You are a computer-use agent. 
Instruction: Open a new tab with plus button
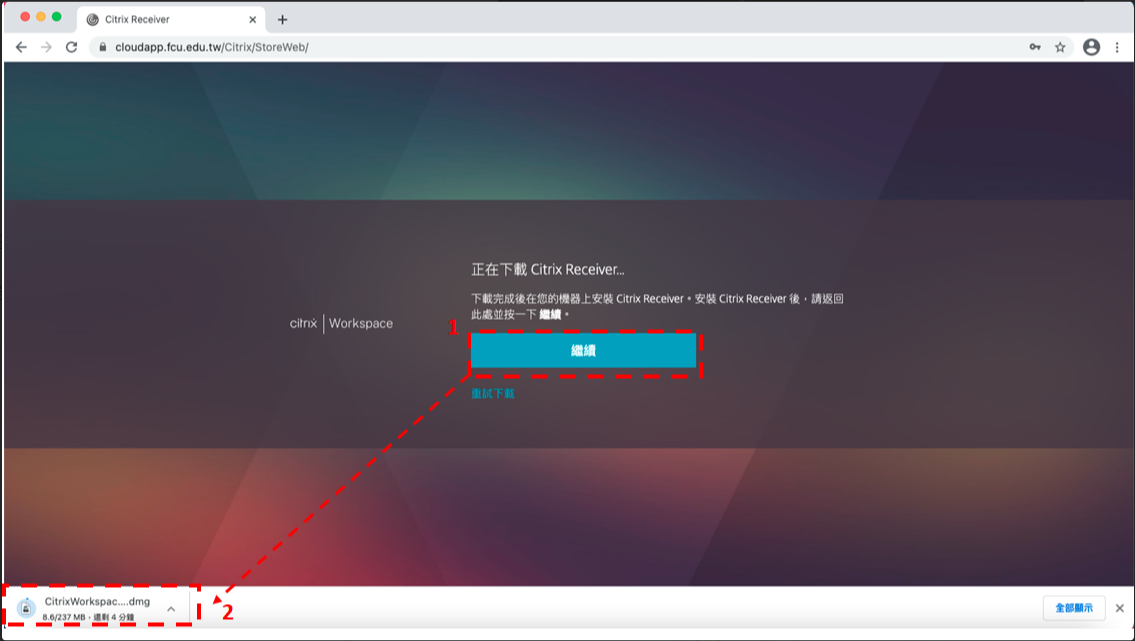point(282,20)
